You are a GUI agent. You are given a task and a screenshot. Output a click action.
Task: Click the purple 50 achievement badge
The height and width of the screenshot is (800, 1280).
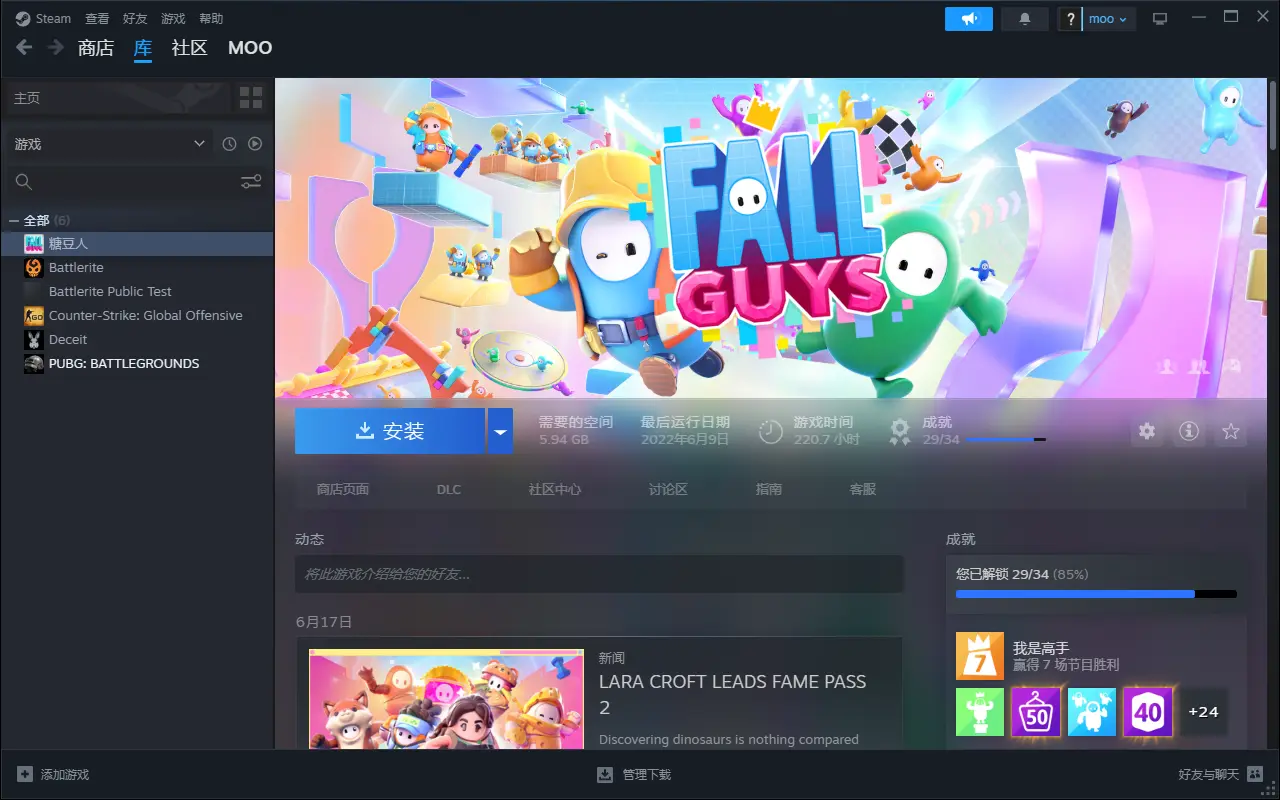click(x=1036, y=712)
